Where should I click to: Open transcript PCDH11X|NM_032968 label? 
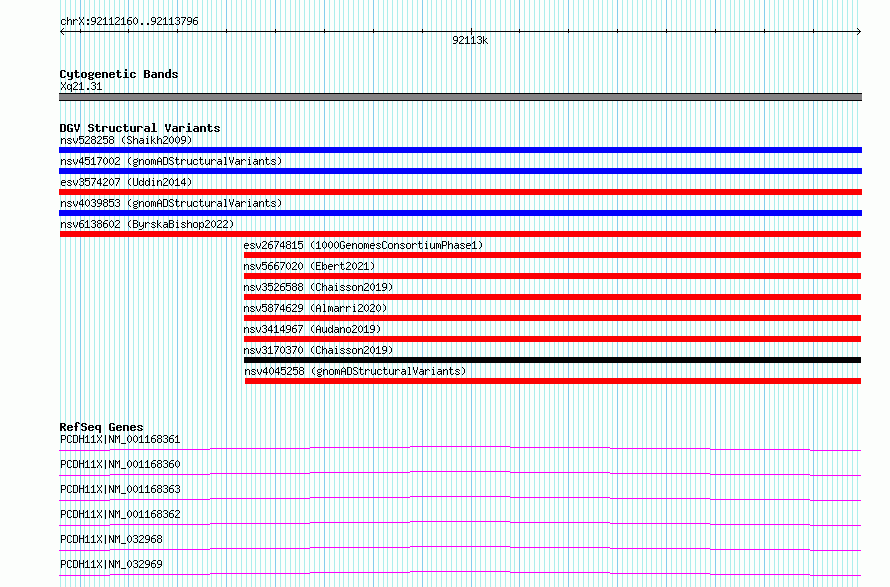[111, 539]
